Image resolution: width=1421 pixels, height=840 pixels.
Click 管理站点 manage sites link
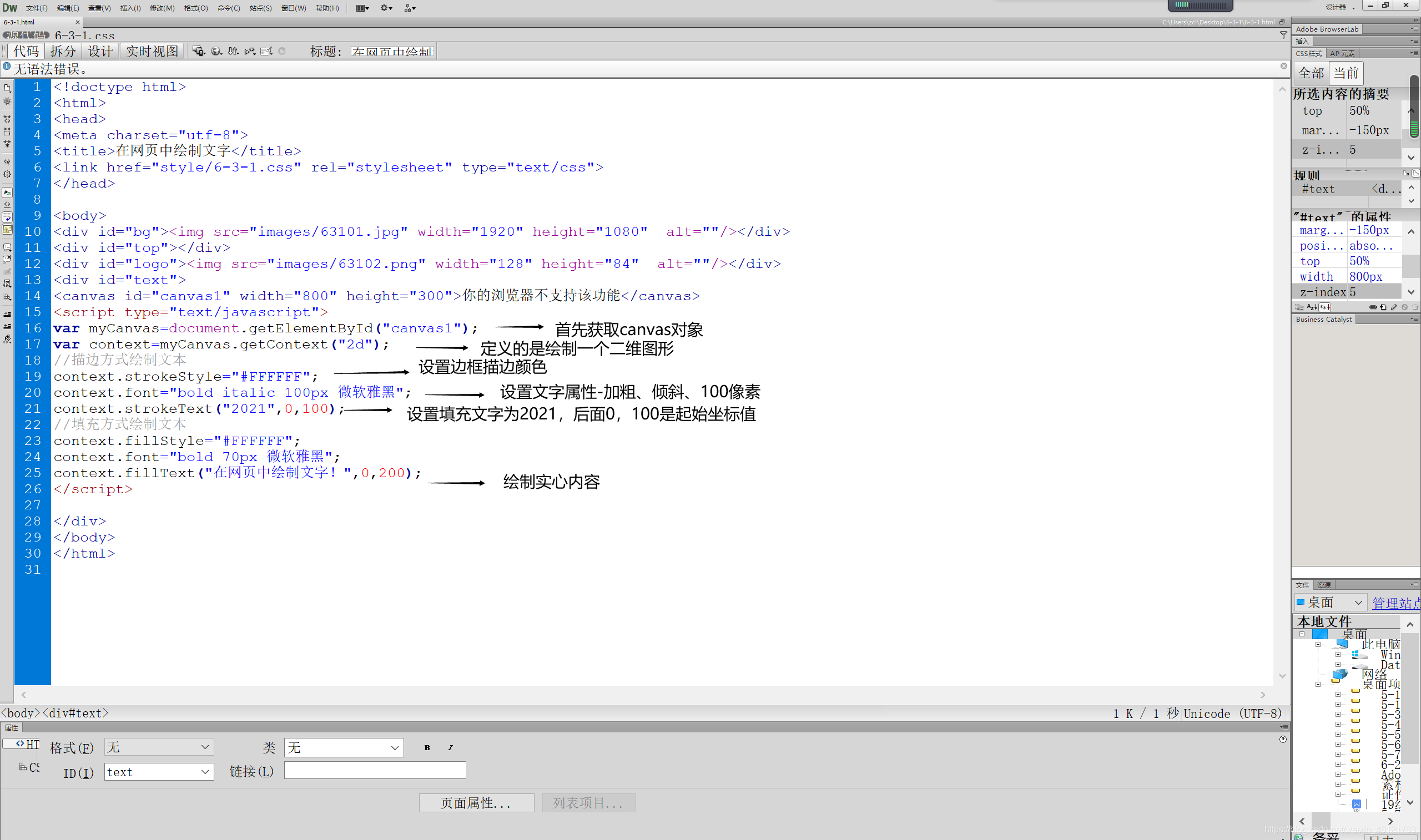click(1396, 604)
